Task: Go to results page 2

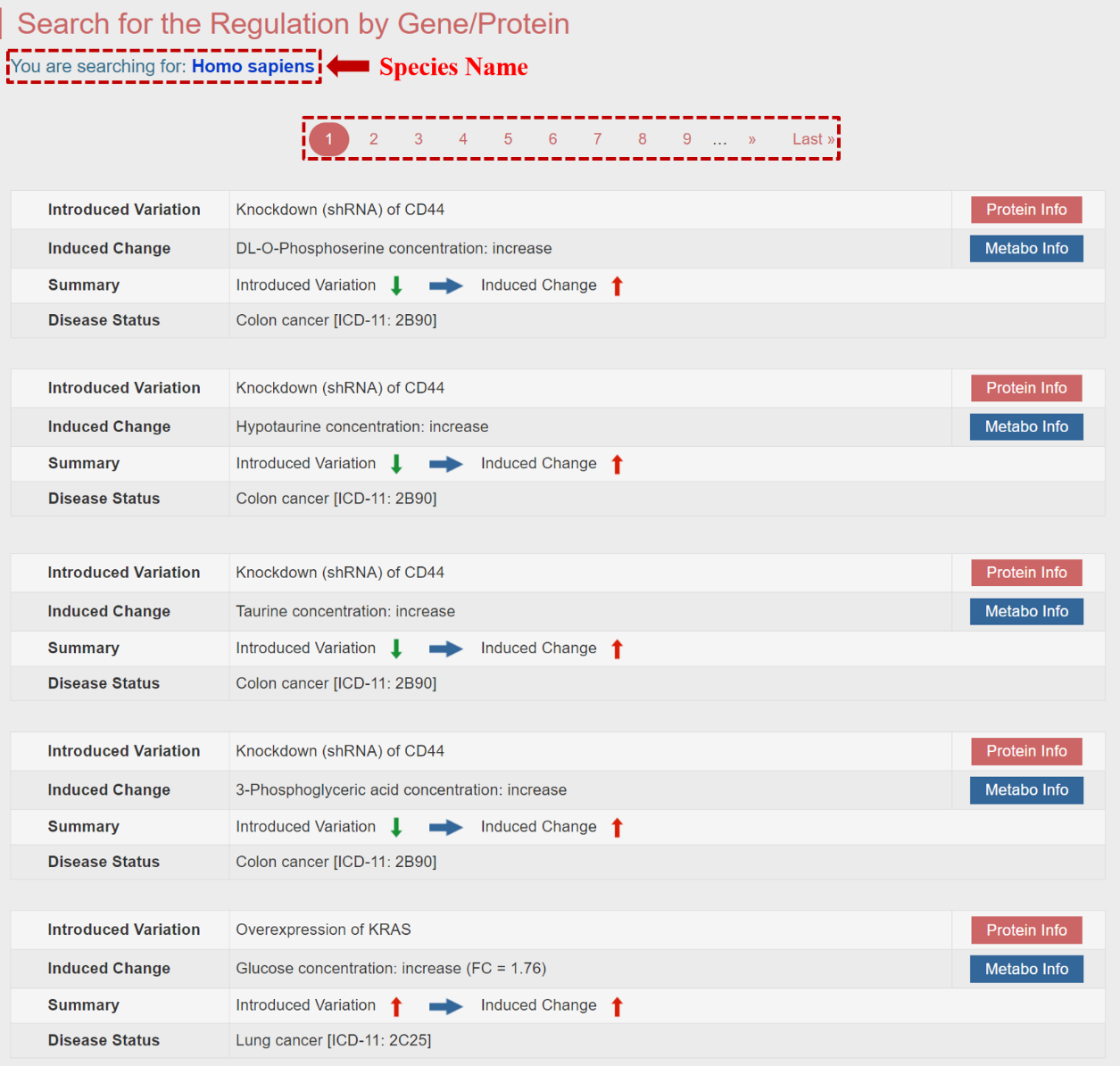Action: (x=373, y=139)
